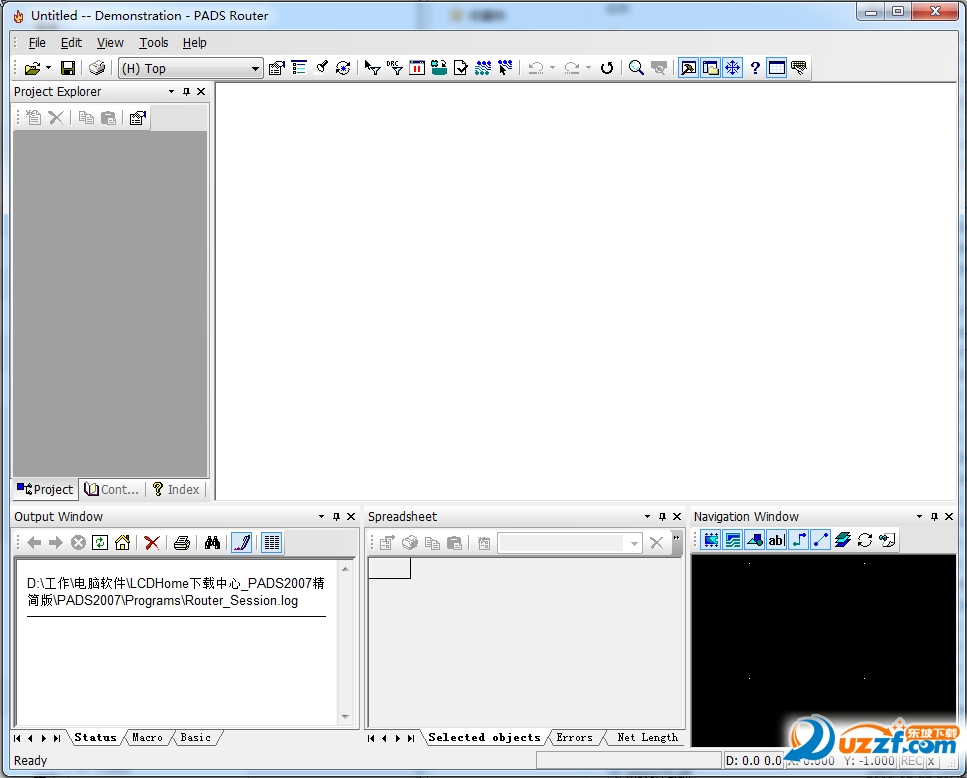Screen dimensions: 967x778
Task: Click the red X clear icon in Output Window
Action: coord(152,542)
